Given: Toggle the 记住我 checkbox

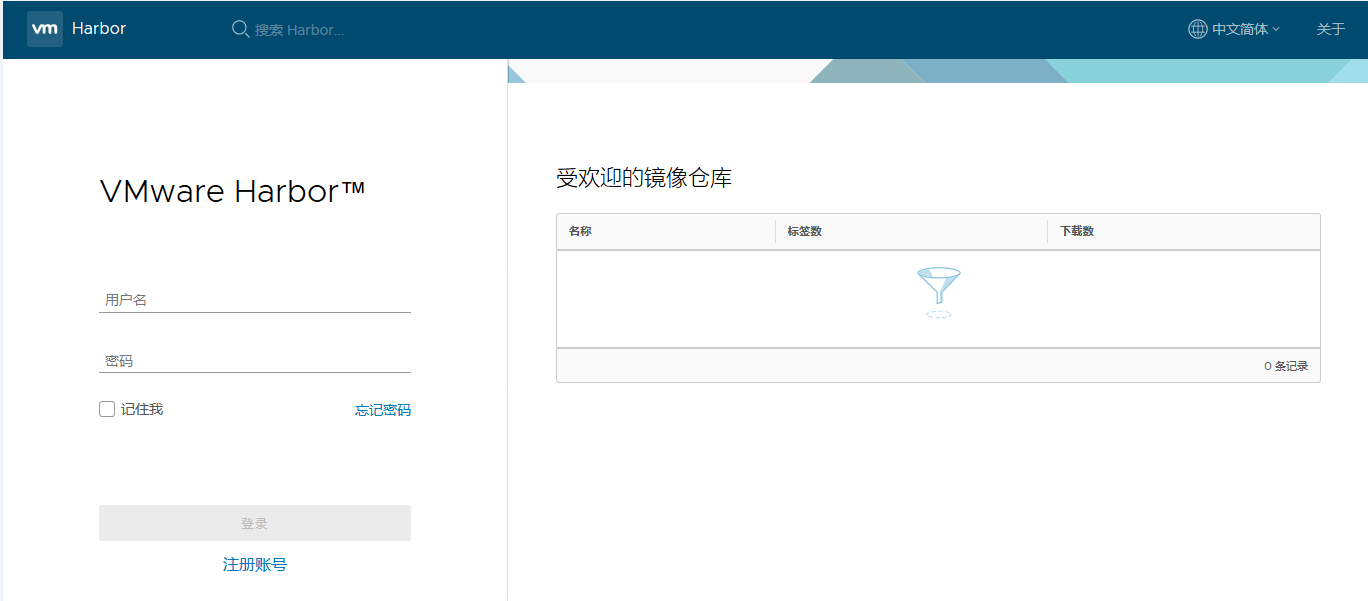Looking at the screenshot, I should [107, 409].
